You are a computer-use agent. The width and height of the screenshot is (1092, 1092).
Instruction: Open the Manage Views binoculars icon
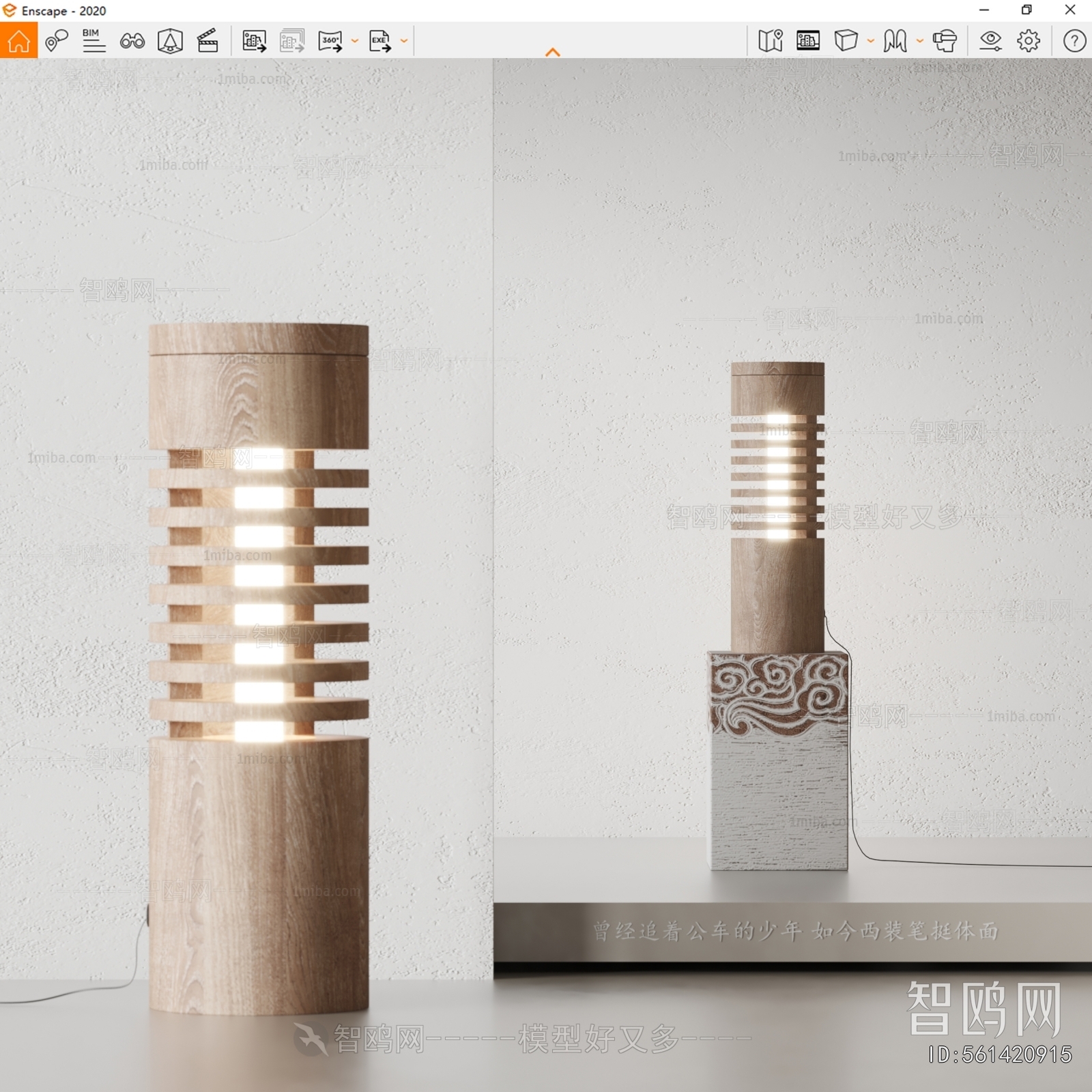(132, 41)
